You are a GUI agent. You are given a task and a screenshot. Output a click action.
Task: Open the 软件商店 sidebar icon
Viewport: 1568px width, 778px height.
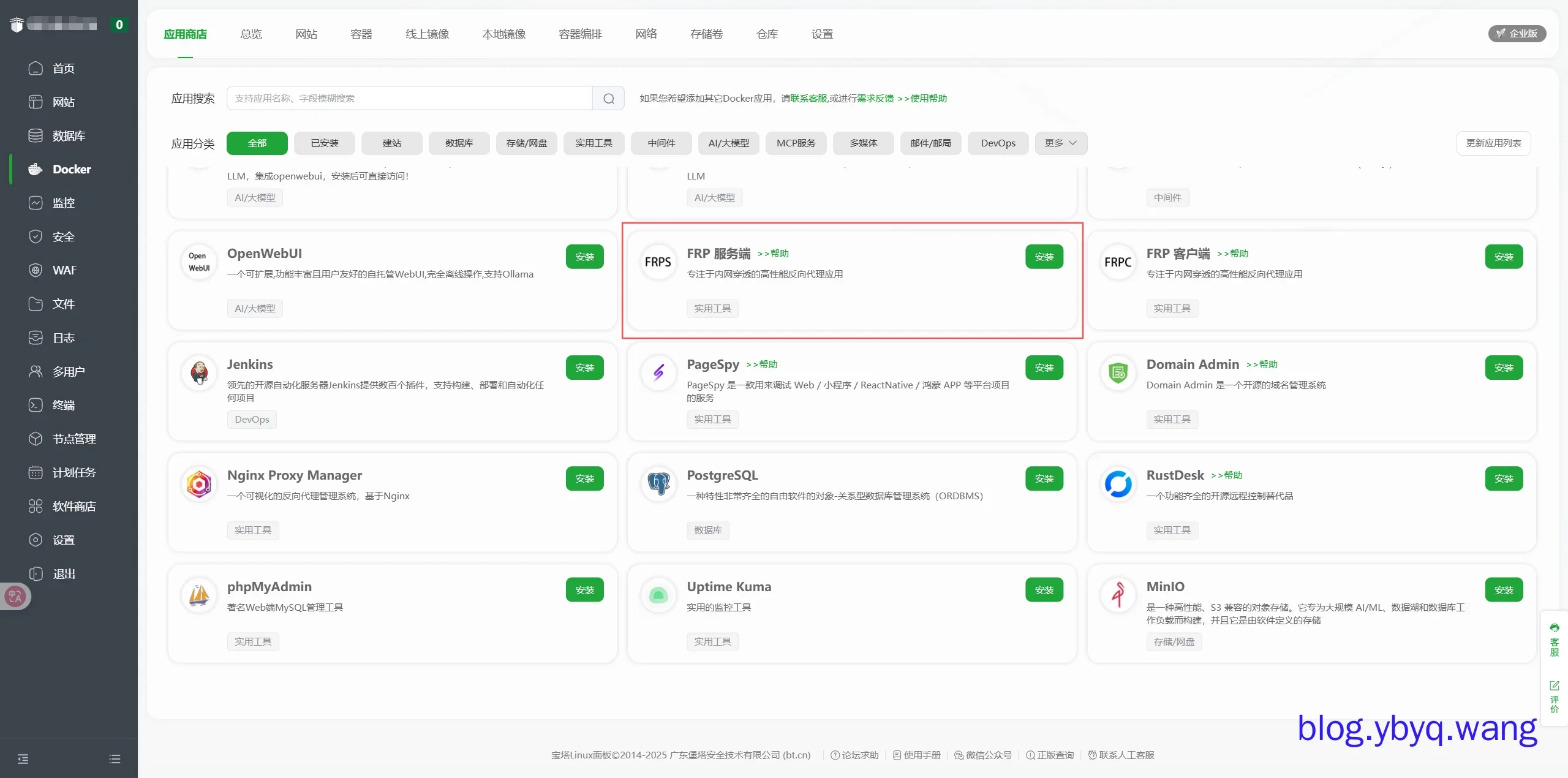tap(36, 506)
